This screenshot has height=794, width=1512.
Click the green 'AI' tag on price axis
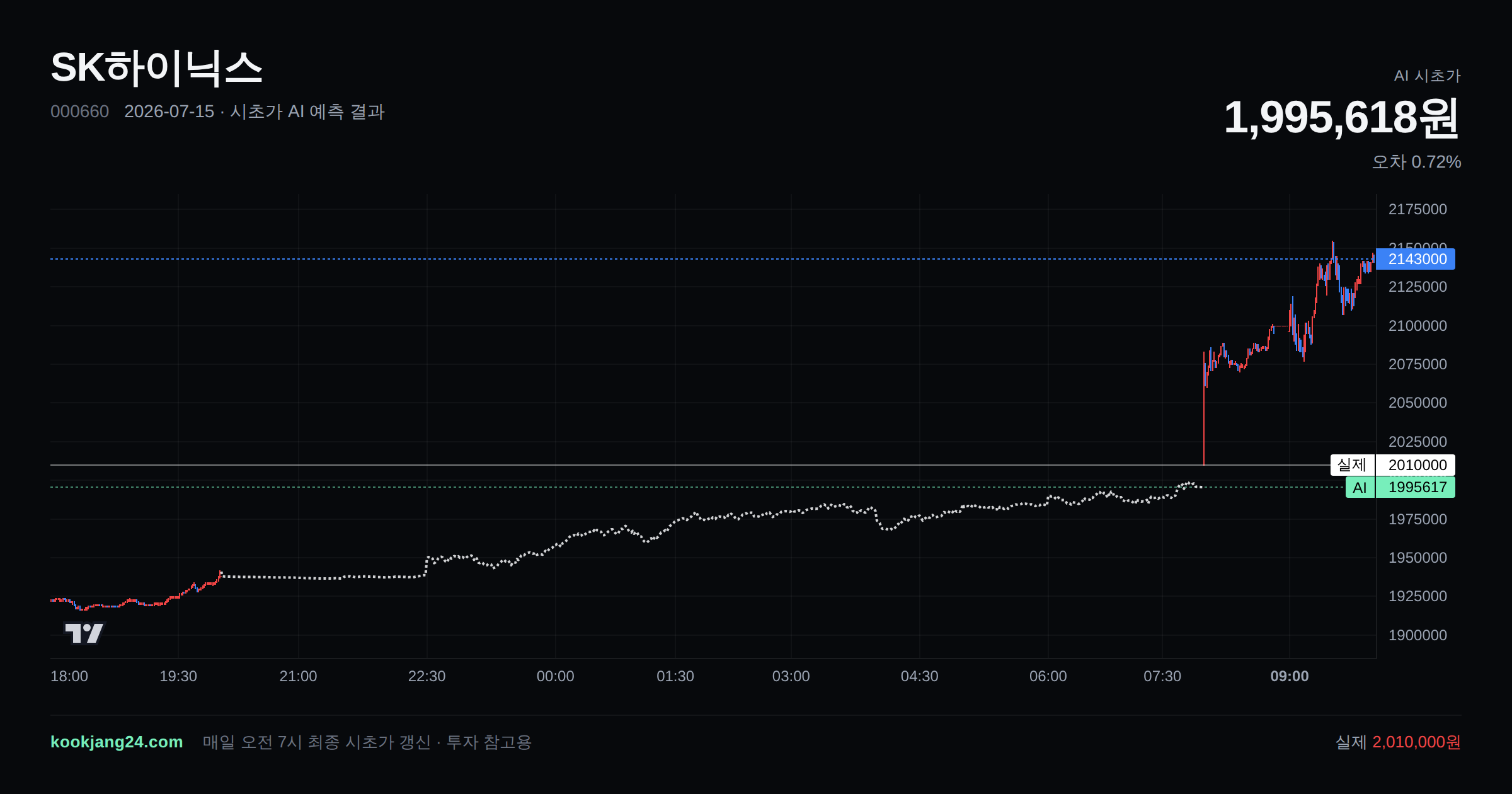[x=1360, y=487]
